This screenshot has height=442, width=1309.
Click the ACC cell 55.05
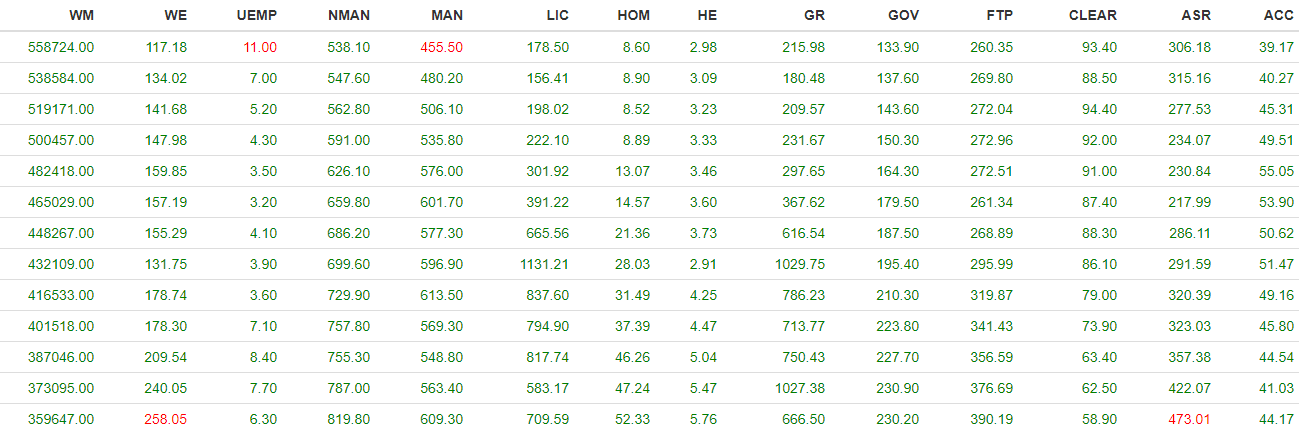point(1277,171)
